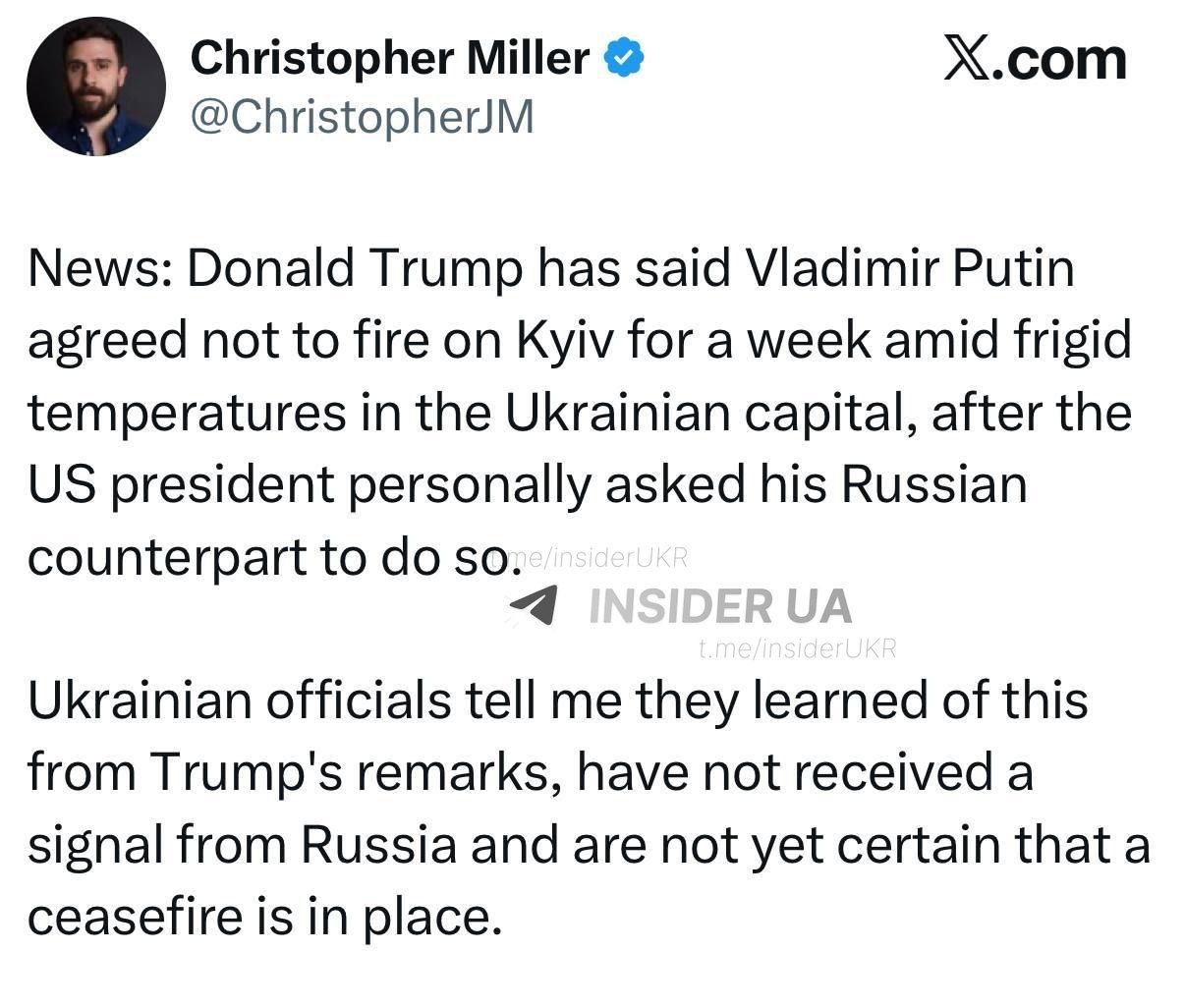1185x1008 pixels.
Task: Open Christopher Miller's profile photo
Action: click(95, 86)
